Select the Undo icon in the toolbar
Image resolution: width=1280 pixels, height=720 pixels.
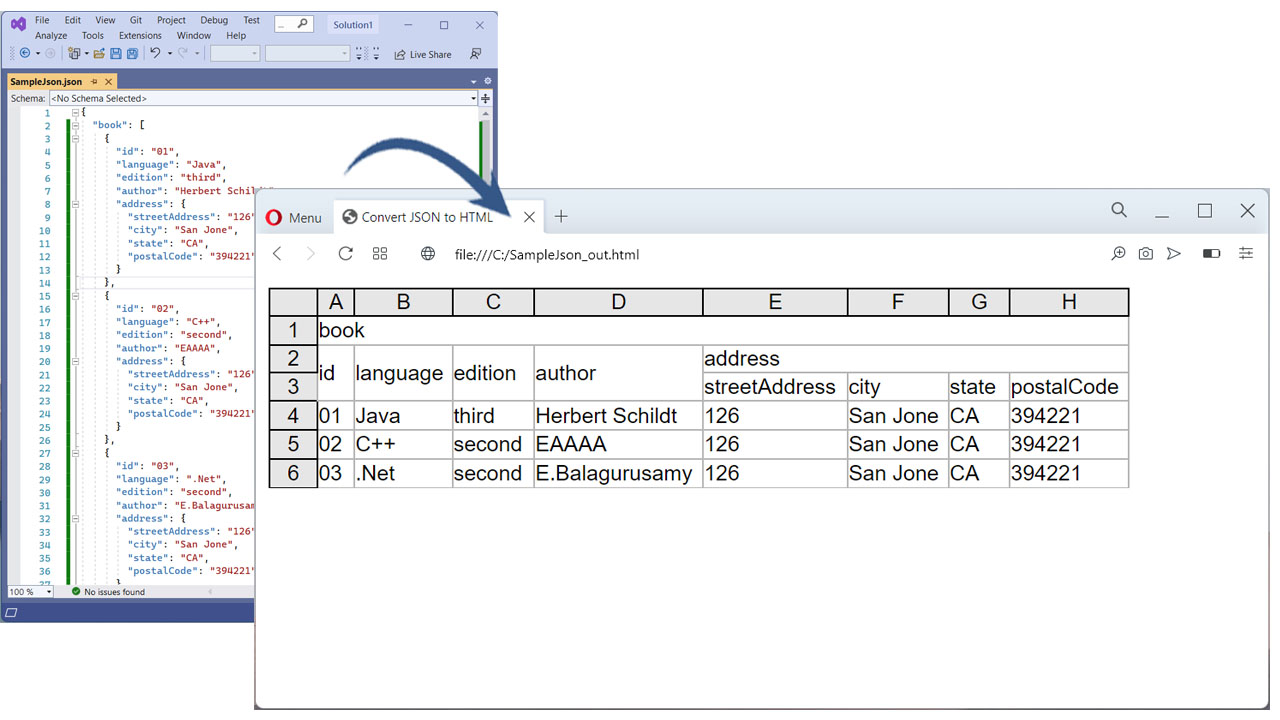point(155,54)
